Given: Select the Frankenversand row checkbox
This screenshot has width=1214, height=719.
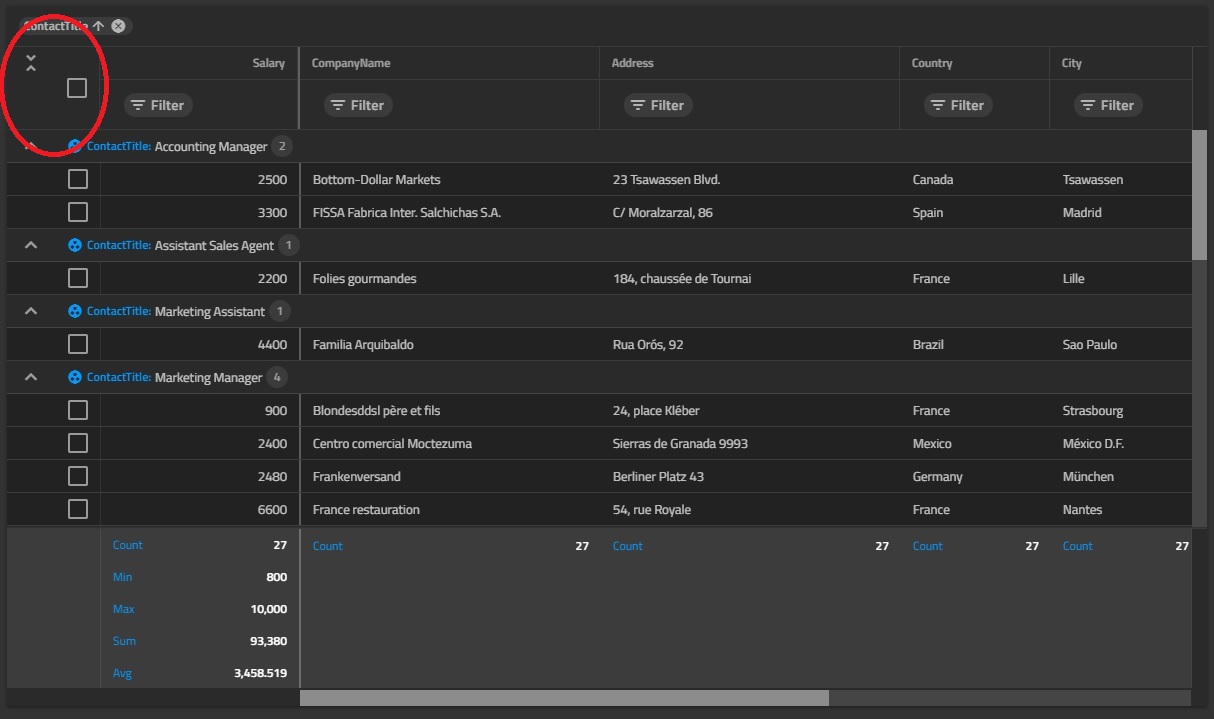Looking at the screenshot, I should [77, 476].
